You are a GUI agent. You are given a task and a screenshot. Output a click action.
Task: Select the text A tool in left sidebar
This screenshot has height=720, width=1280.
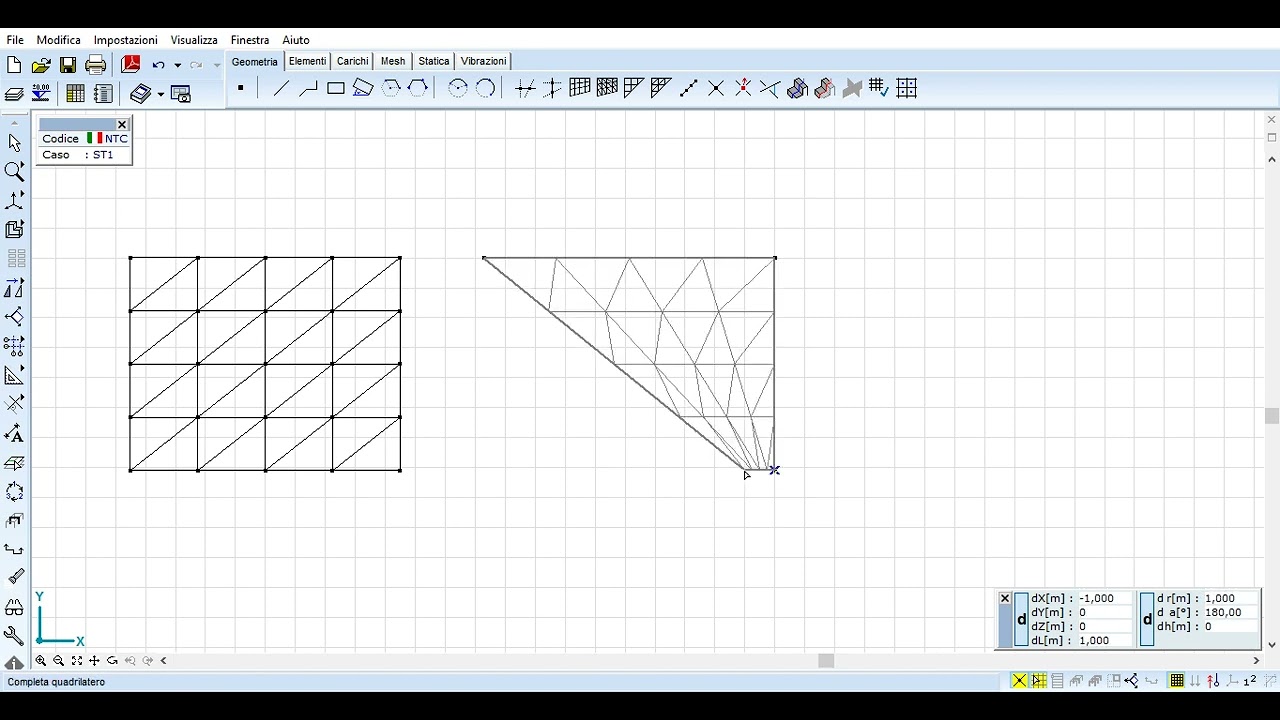pyautogui.click(x=14, y=434)
